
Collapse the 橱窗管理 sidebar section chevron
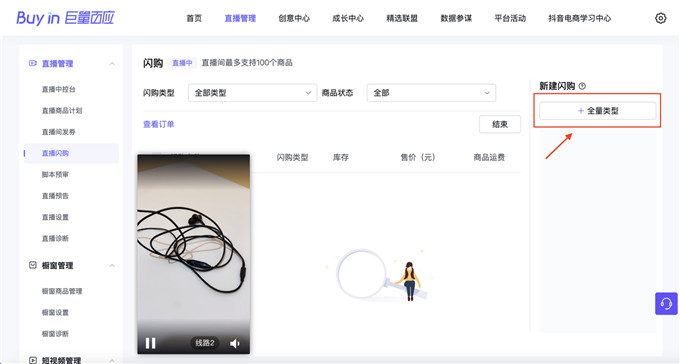(112, 266)
